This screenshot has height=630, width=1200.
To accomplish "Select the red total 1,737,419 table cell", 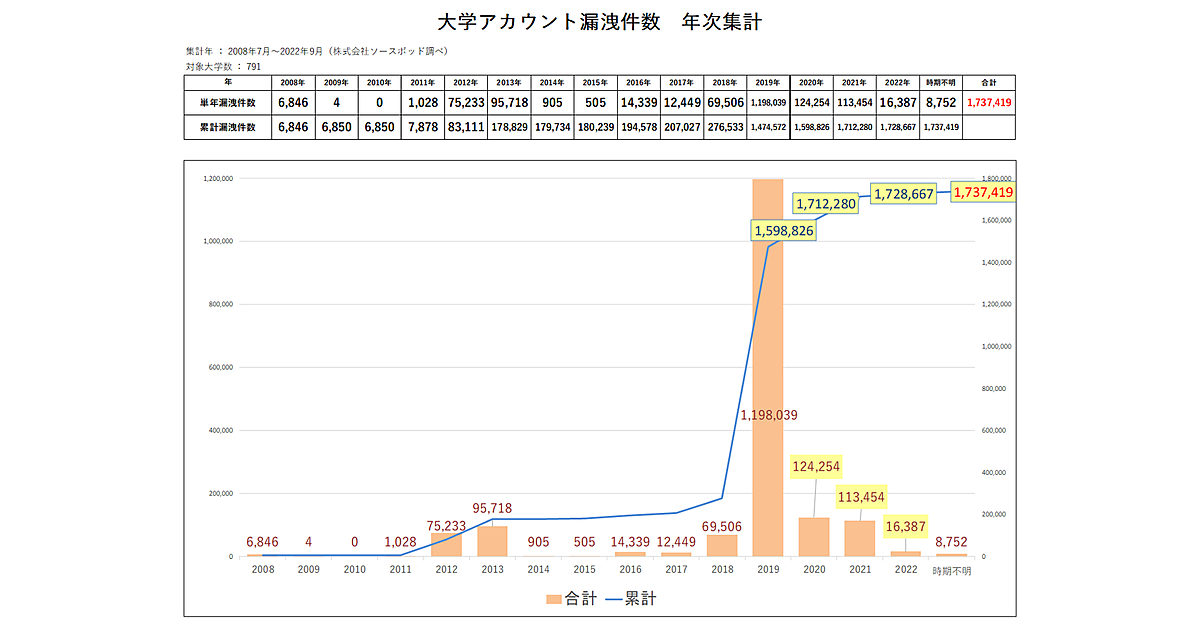I will (x=990, y=103).
